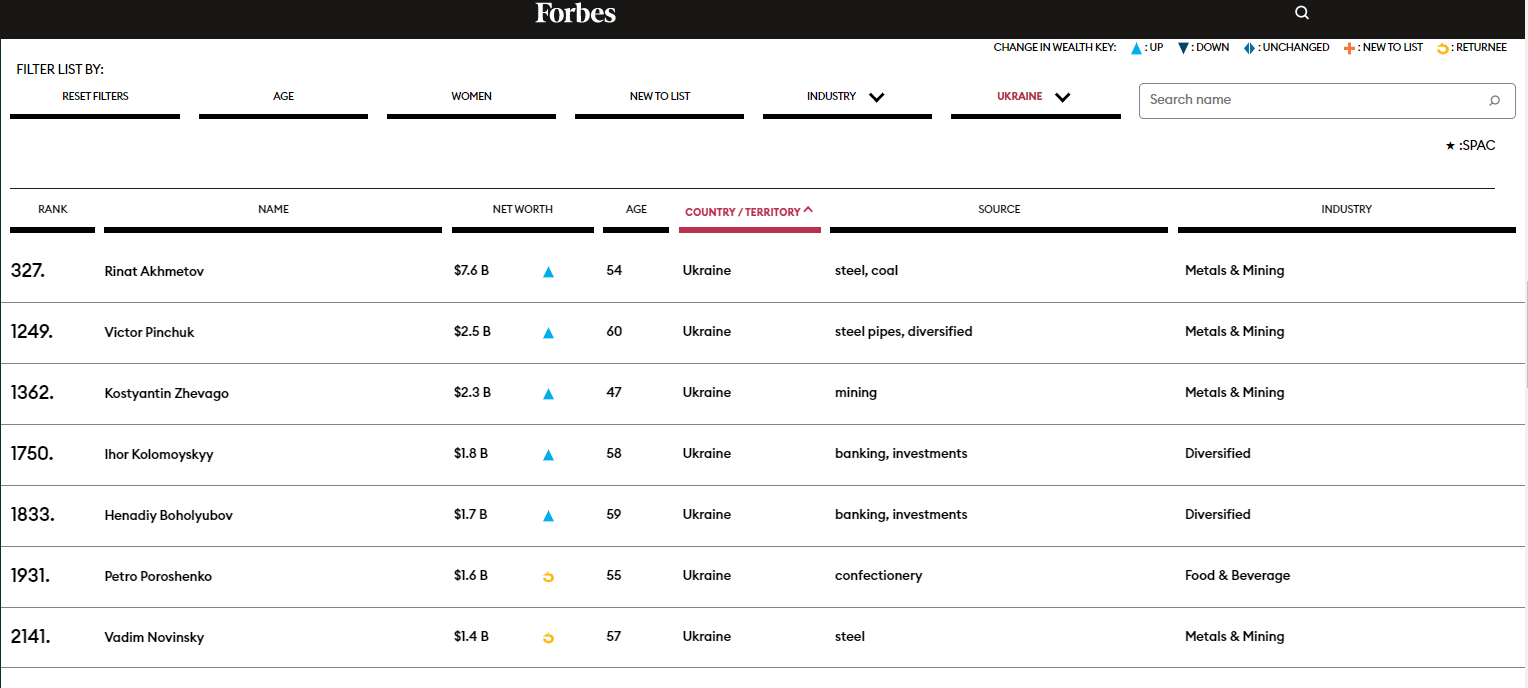Sort by the Industry column header

[1346, 210]
